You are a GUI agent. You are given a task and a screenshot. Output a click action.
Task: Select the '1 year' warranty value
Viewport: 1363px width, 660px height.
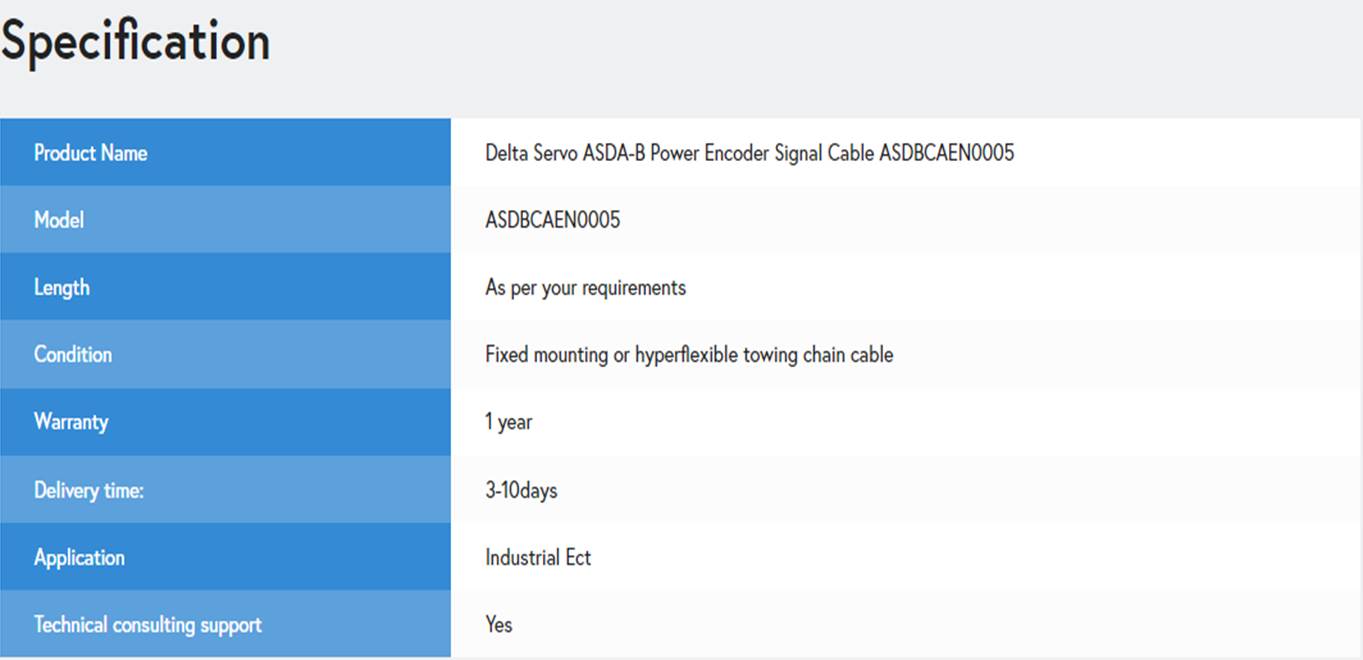tap(509, 422)
